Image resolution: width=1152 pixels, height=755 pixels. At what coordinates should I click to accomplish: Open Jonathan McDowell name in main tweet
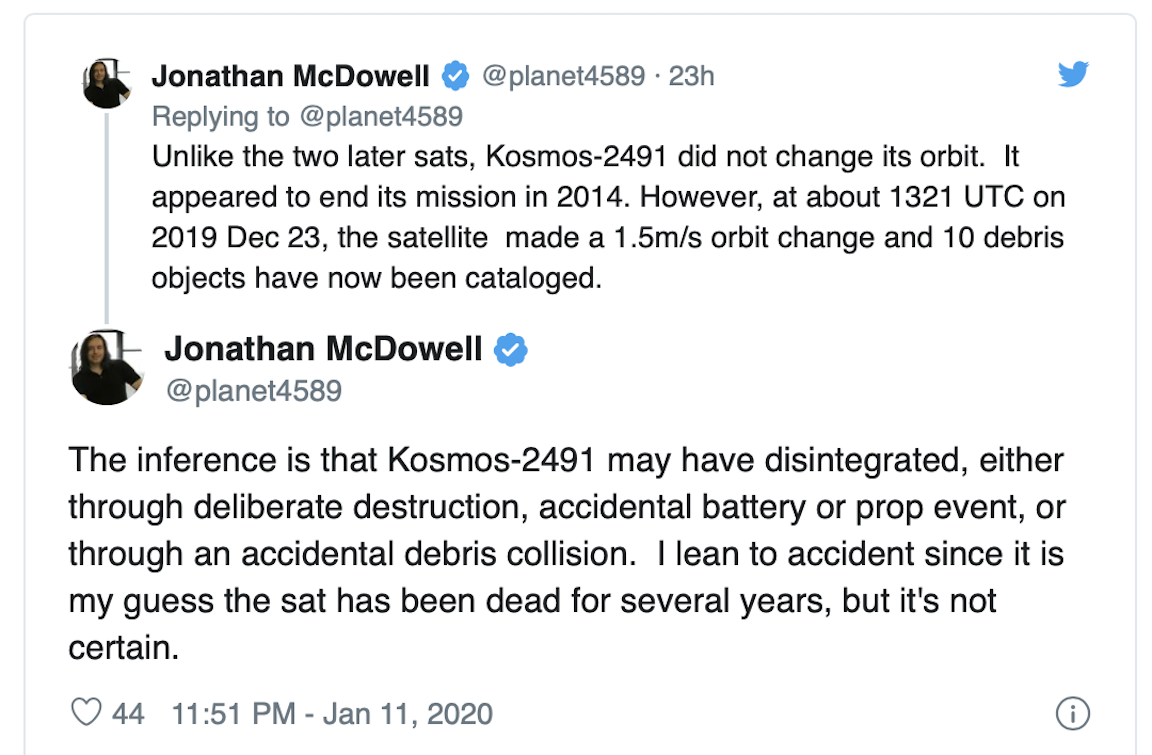(x=323, y=349)
